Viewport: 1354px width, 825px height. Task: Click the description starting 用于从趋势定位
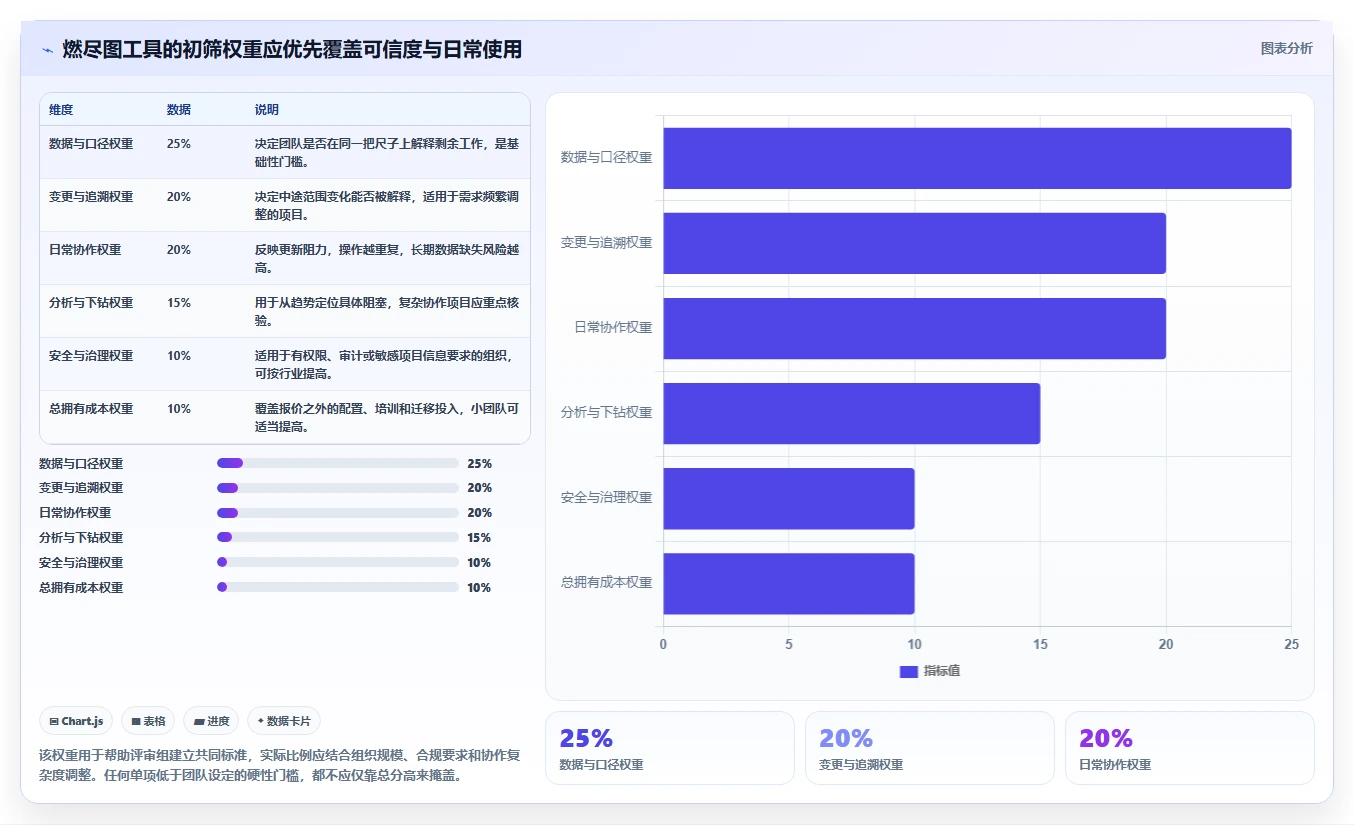coord(387,312)
